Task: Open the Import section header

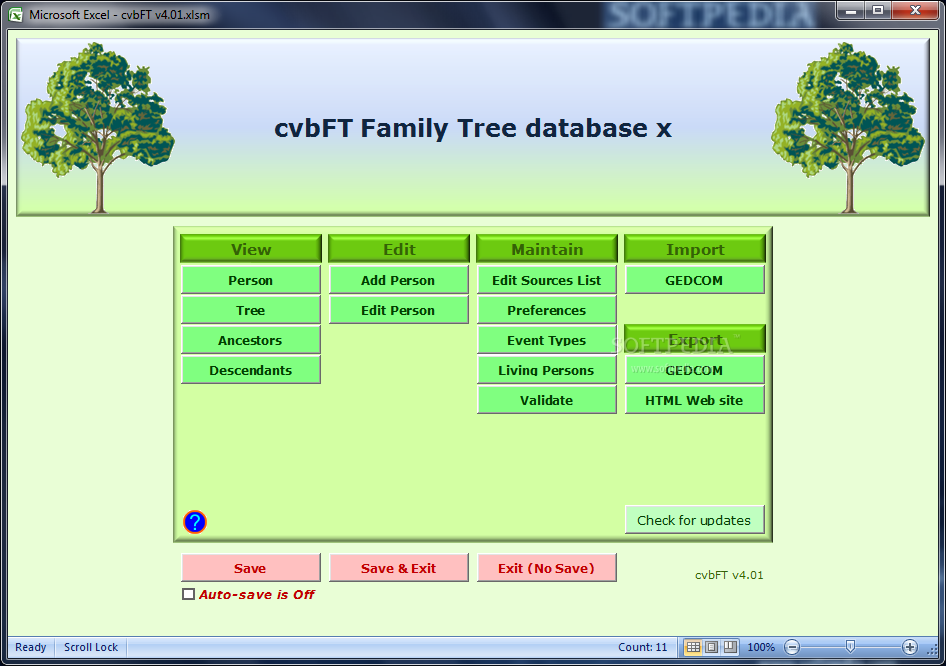Action: pyautogui.click(x=695, y=249)
